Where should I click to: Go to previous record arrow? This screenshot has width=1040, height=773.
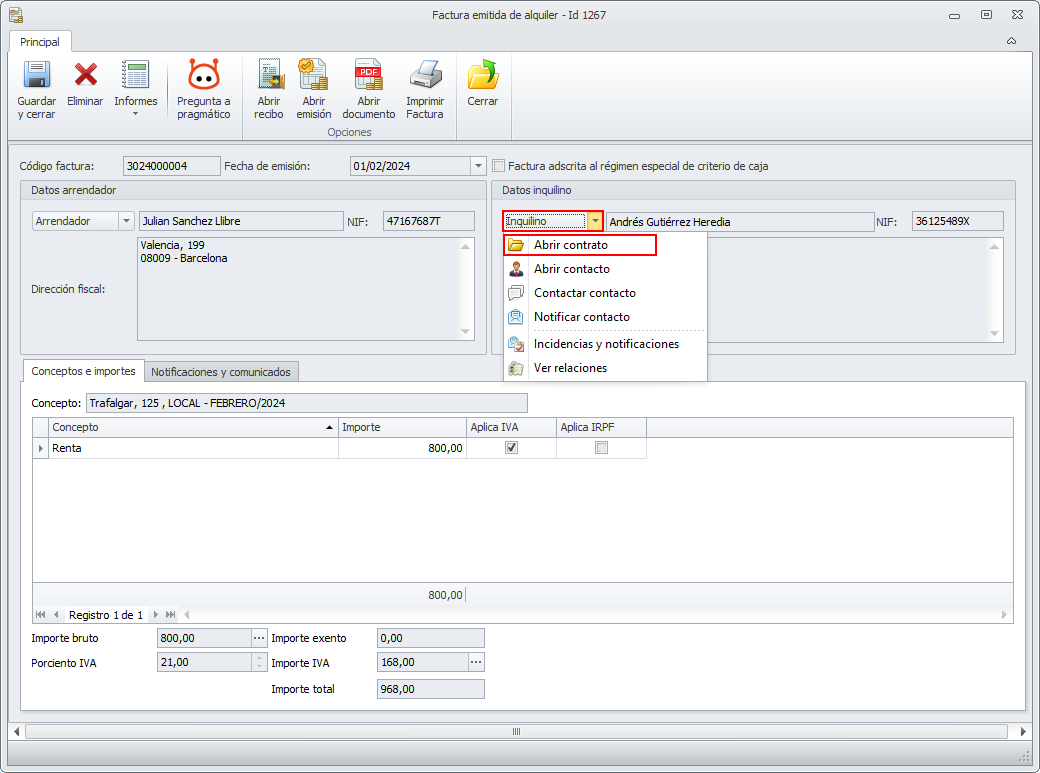coord(56,615)
